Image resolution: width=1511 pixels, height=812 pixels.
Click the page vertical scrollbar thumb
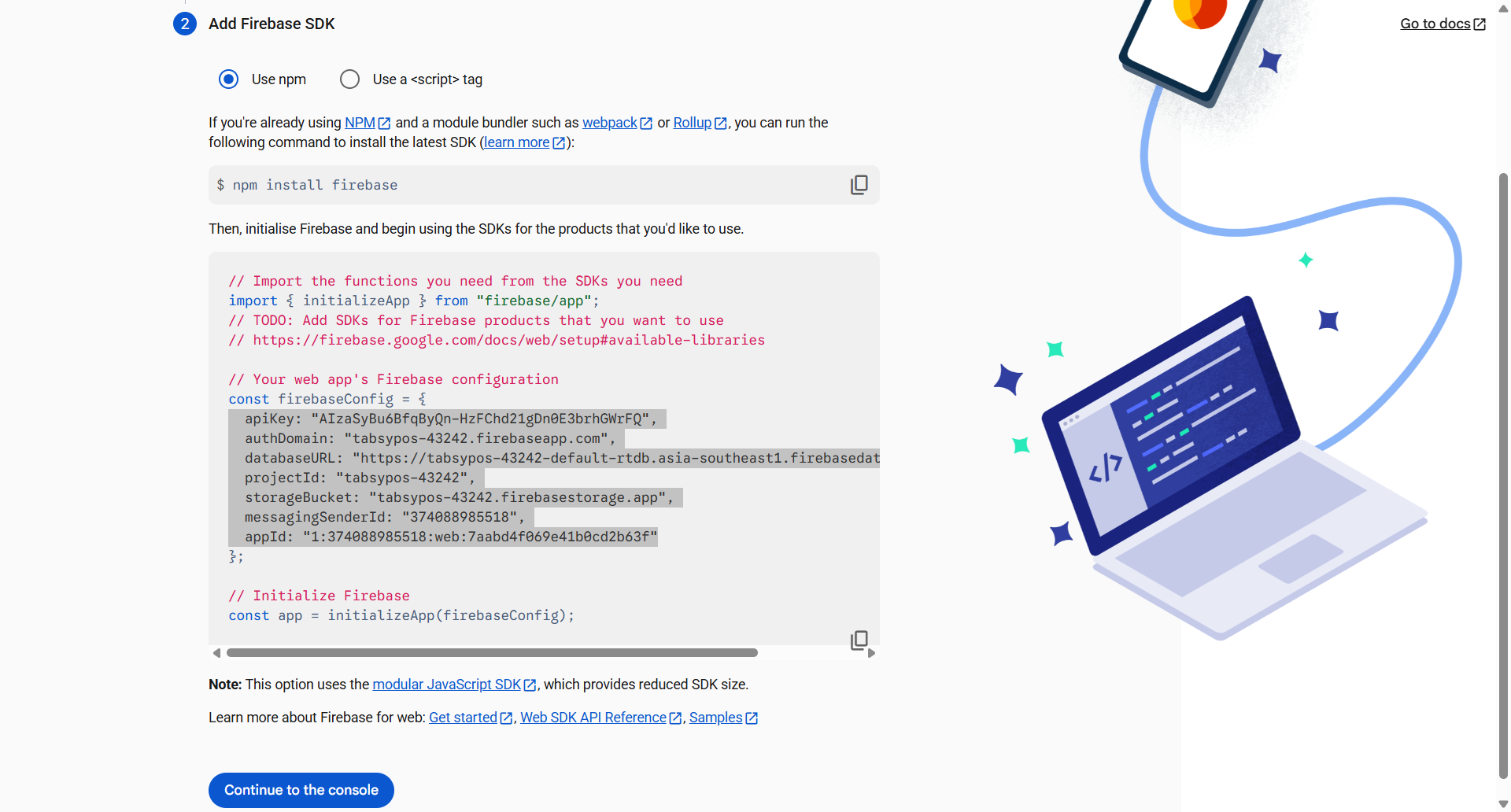click(1503, 476)
